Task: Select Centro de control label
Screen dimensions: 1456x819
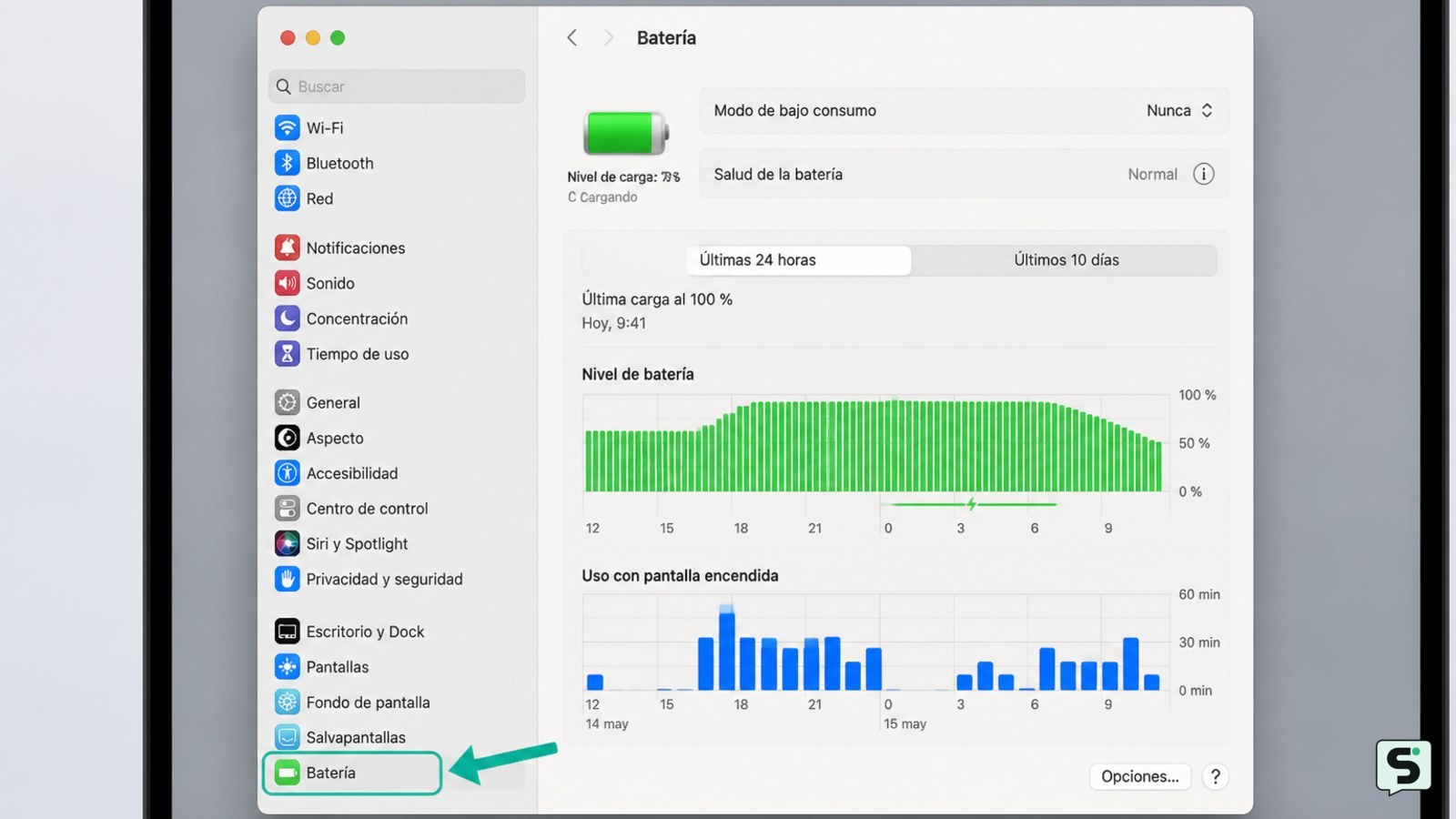Action: (x=367, y=509)
